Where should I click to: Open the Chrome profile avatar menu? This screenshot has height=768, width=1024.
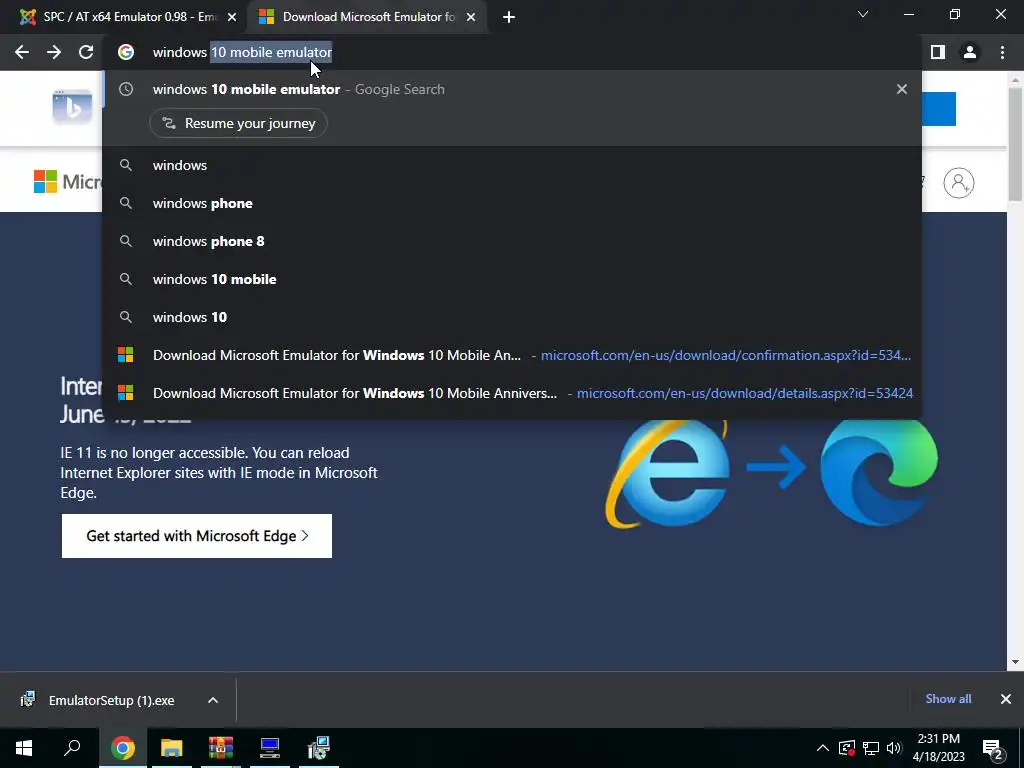[x=970, y=52]
